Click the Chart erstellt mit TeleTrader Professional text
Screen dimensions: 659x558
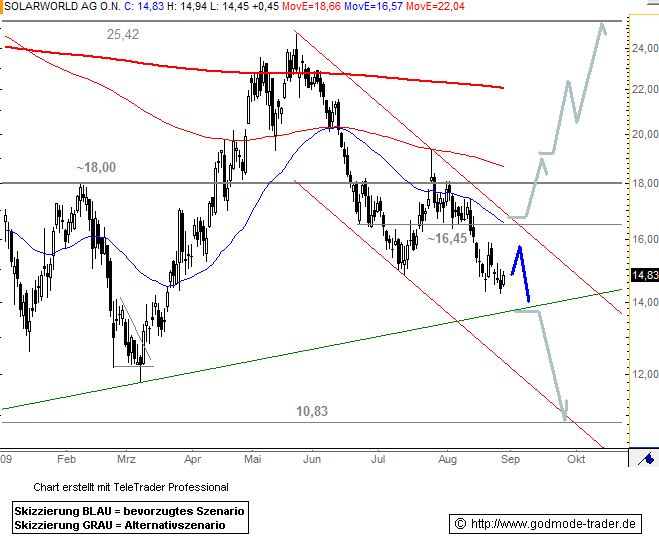pos(131,487)
